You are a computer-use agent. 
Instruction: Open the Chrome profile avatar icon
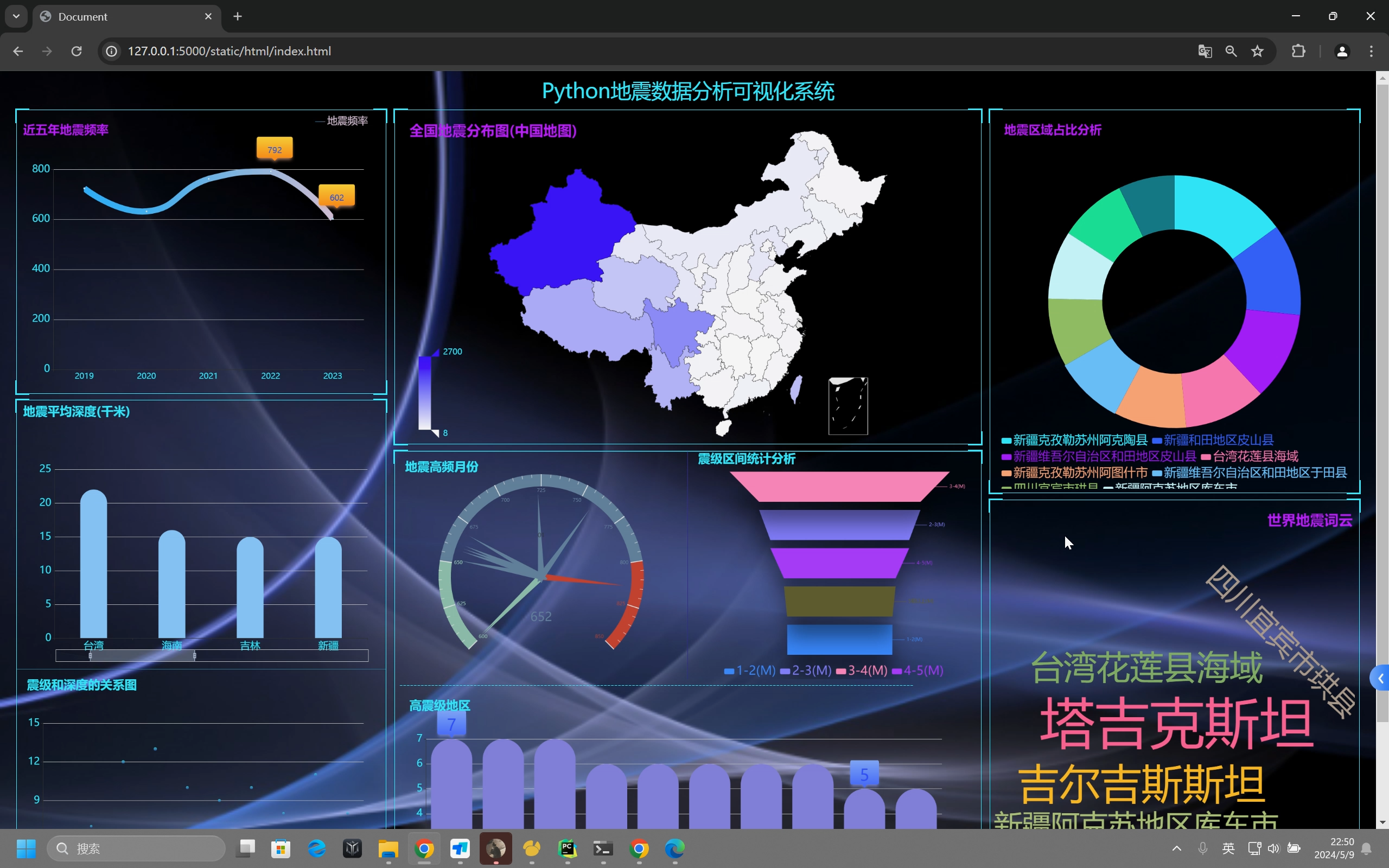[1342, 51]
